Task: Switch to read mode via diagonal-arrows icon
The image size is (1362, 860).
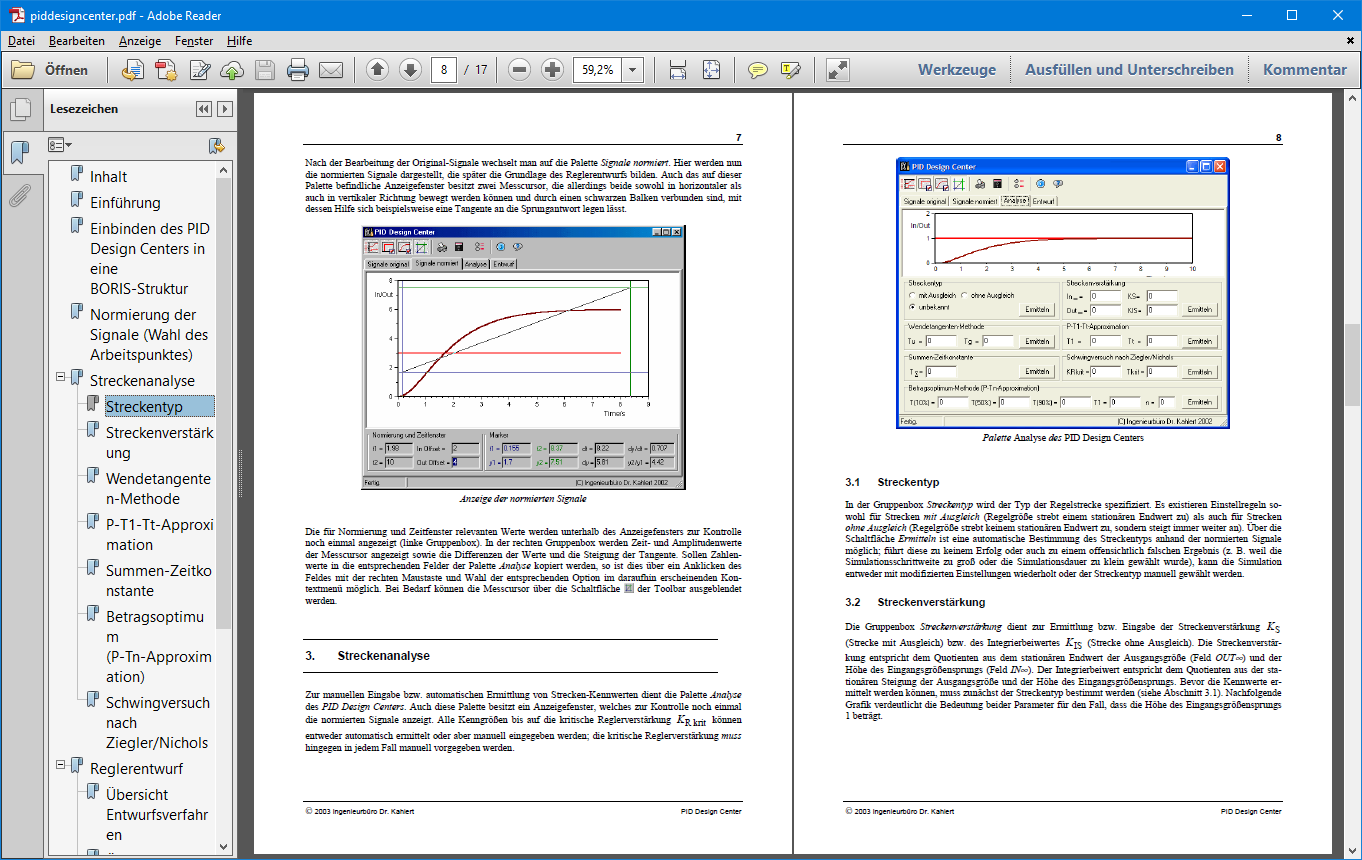Action: coord(838,70)
